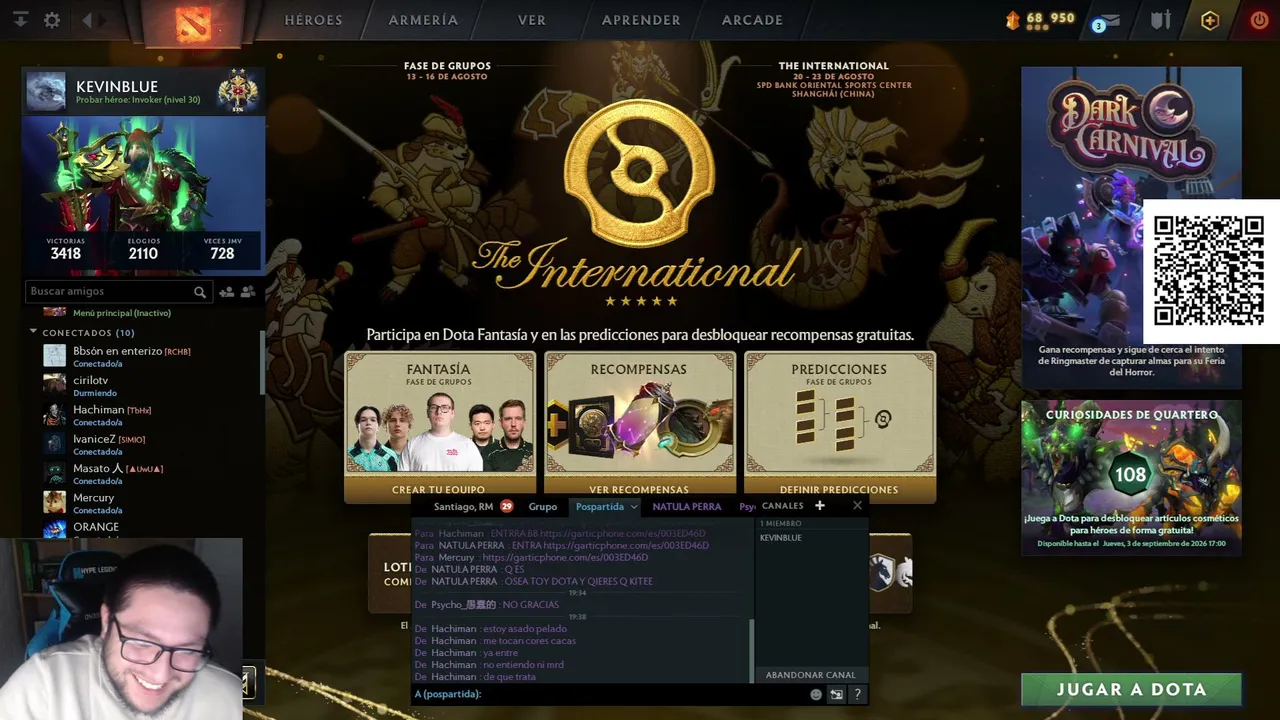Open the ARMERÍA menu
Image resolution: width=1280 pixels, height=720 pixels.
(423, 20)
